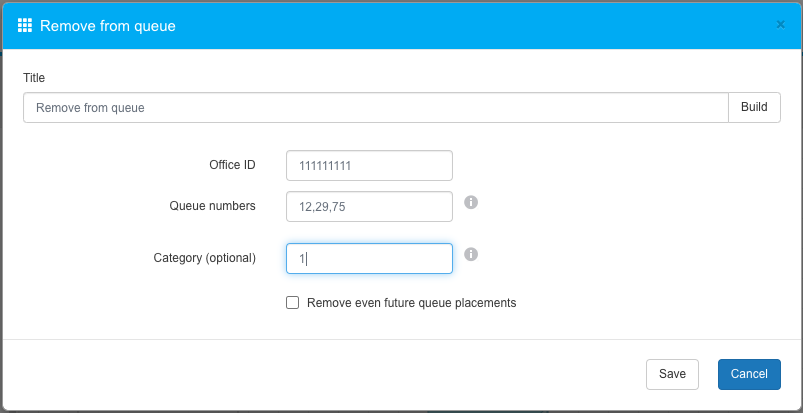Screen dimensions: 803x413
Task: Focus the Title text input field
Action: [x=375, y=108]
